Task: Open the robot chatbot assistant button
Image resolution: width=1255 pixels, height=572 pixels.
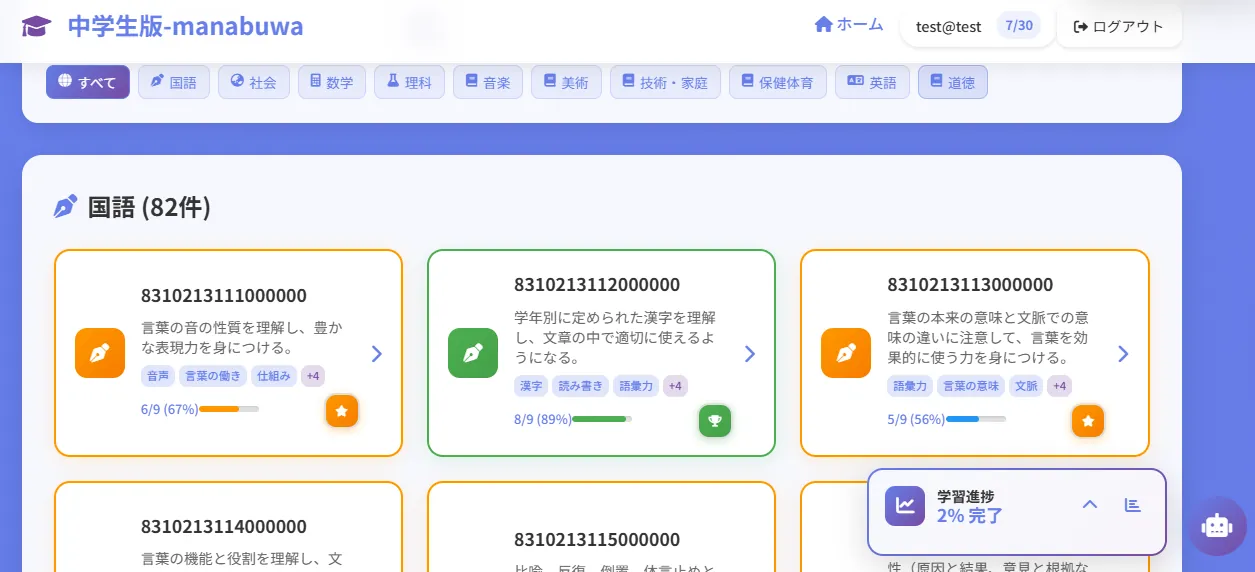Action: tap(1217, 526)
